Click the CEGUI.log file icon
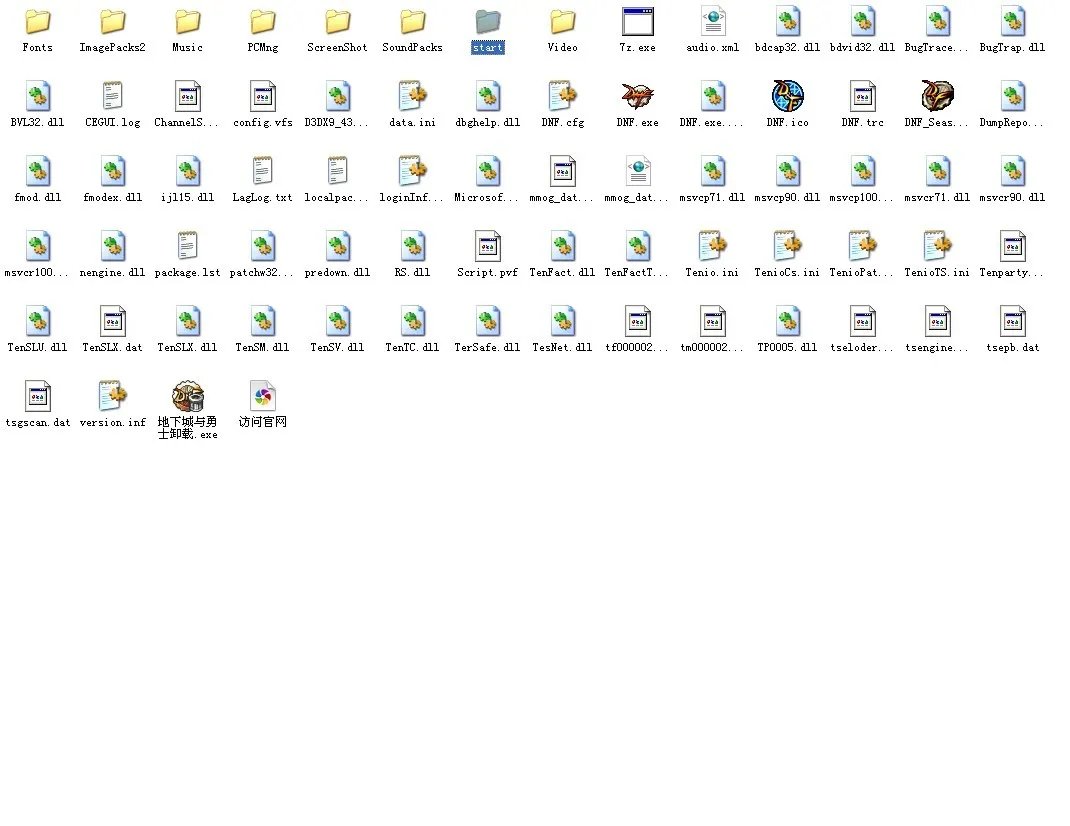Image resolution: width=1070 pixels, height=826 pixels. coord(112,97)
